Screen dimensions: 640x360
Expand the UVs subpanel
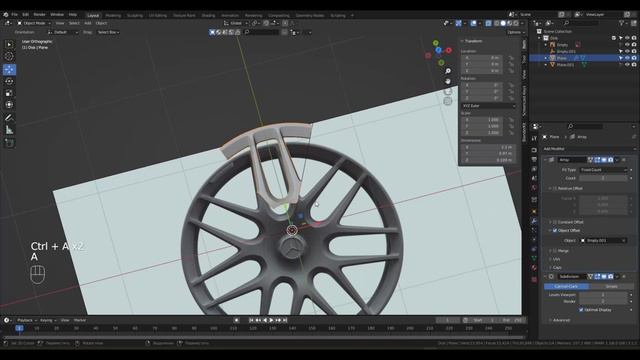tap(556, 259)
